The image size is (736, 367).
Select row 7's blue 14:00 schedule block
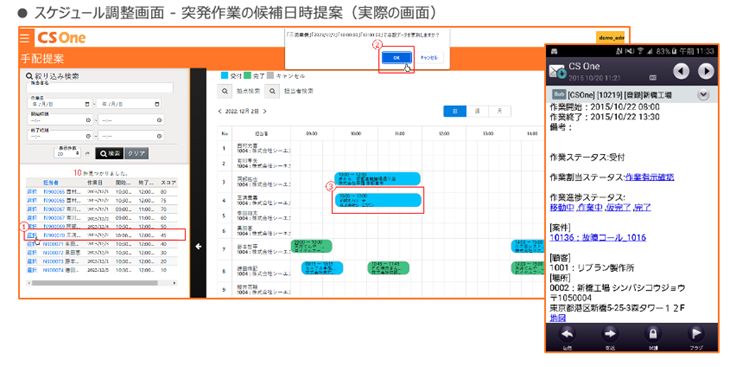[528, 246]
